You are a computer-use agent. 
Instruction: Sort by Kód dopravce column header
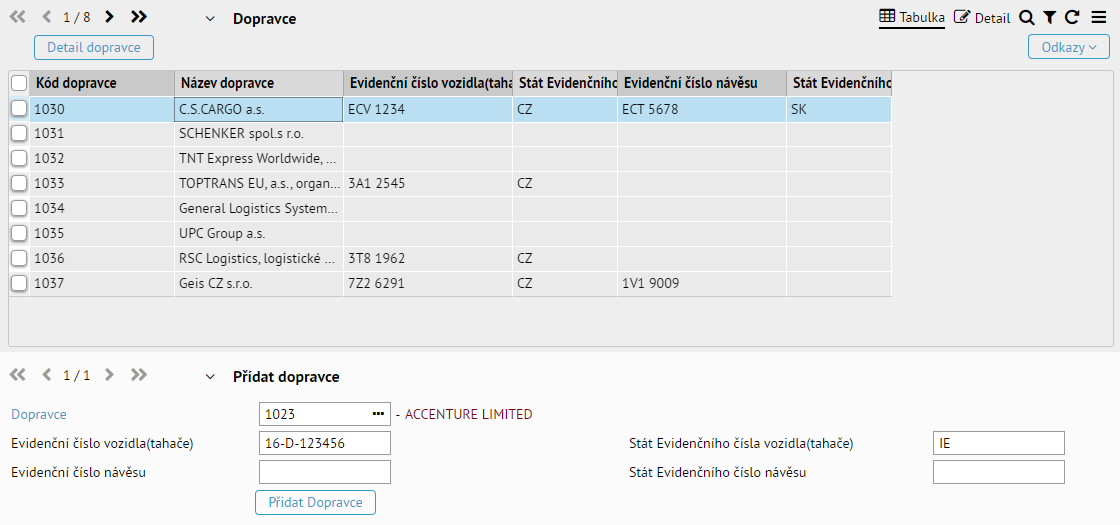pyautogui.click(x=102, y=84)
